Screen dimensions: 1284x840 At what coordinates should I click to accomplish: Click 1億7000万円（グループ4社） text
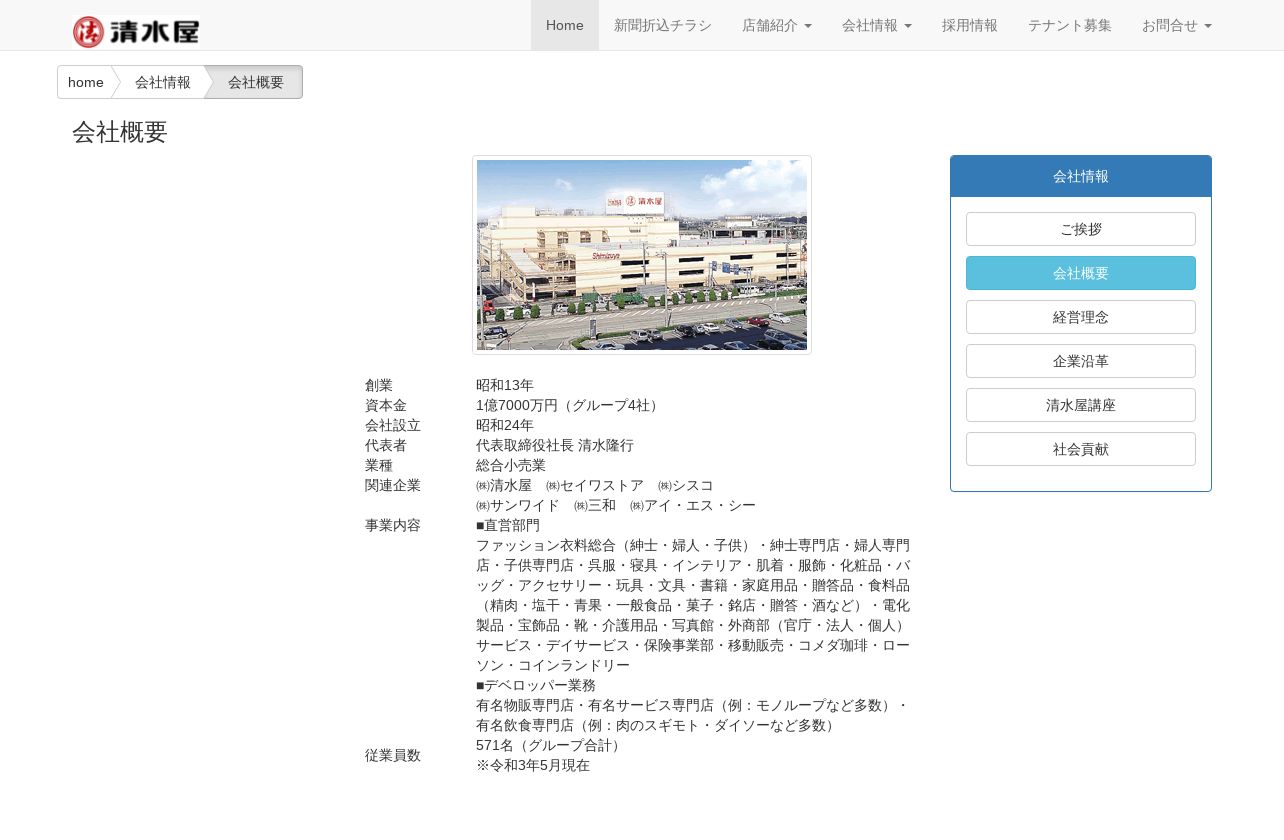(570, 405)
